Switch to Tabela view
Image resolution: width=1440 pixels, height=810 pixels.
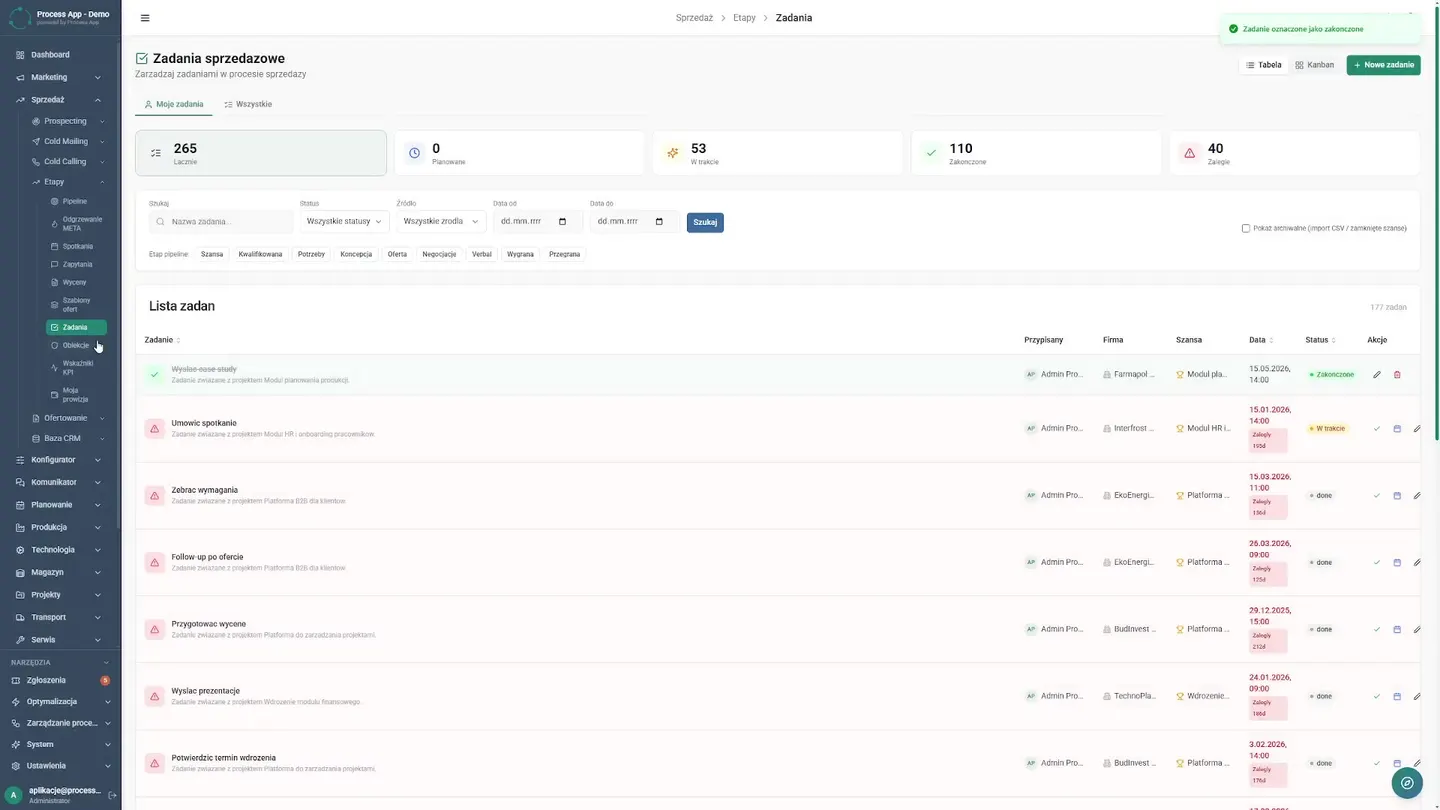[x=1264, y=65]
